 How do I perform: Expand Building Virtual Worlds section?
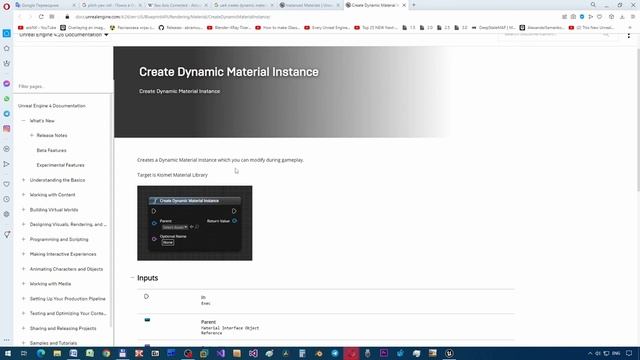tap(23, 210)
